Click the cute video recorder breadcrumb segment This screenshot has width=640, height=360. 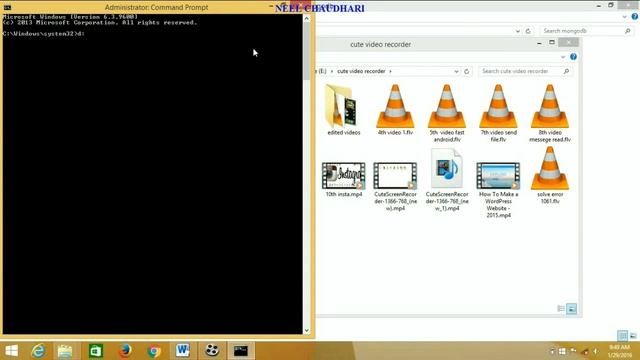(x=361, y=71)
